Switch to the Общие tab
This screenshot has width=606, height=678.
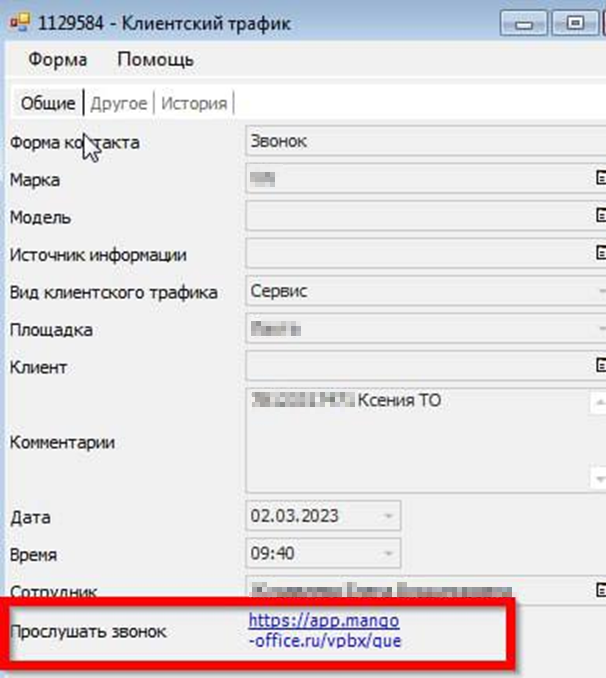[47, 103]
